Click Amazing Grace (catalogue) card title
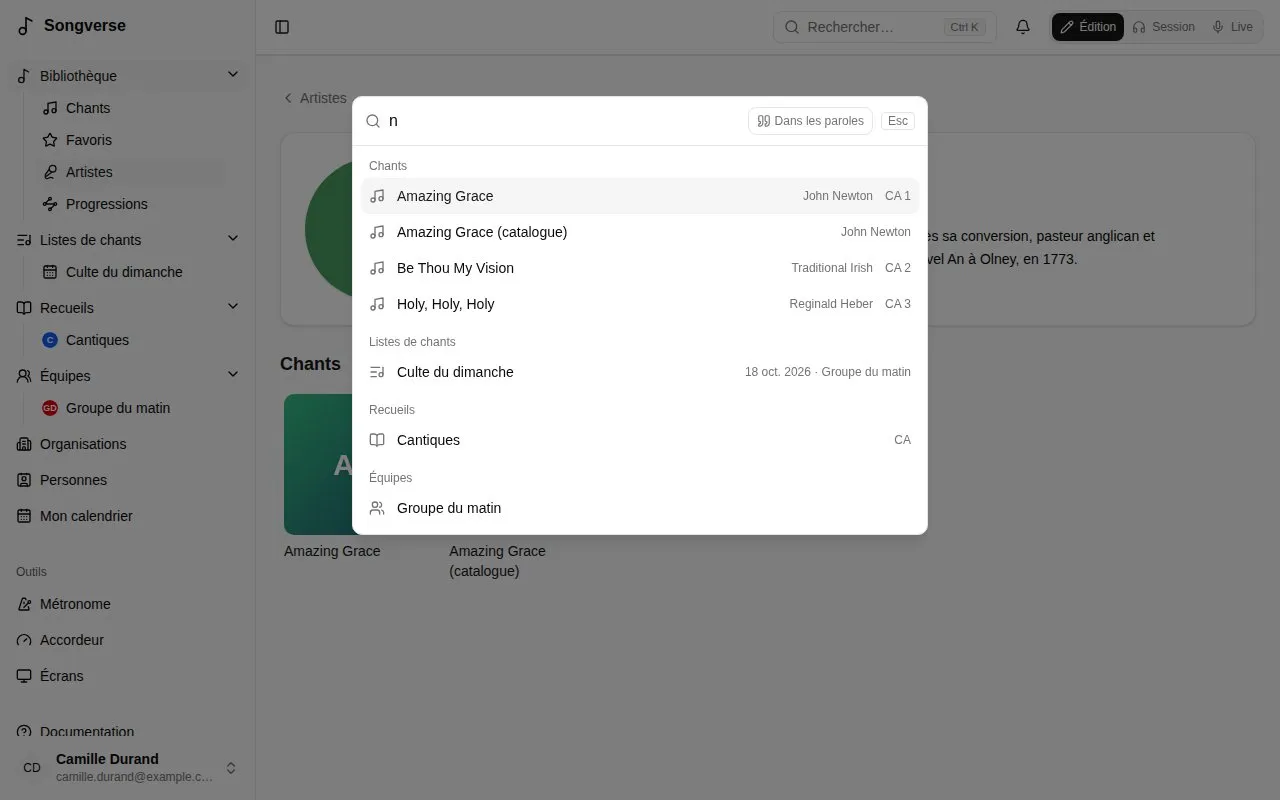Screen dimensions: 1280x800 coord(497,561)
